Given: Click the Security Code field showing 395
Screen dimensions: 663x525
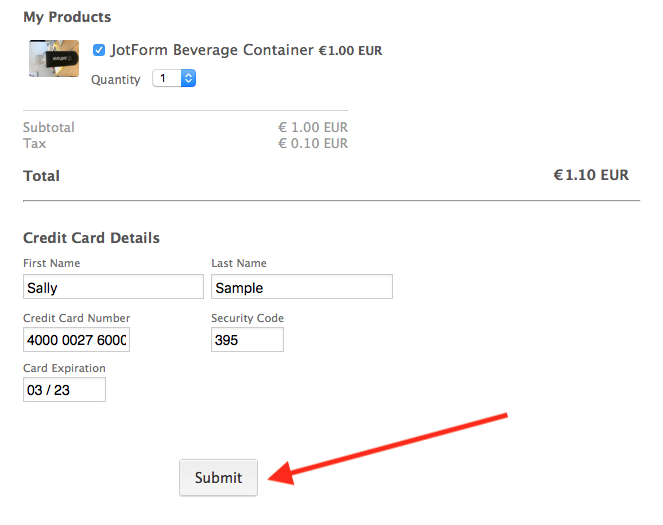Looking at the screenshot, I should [247, 340].
